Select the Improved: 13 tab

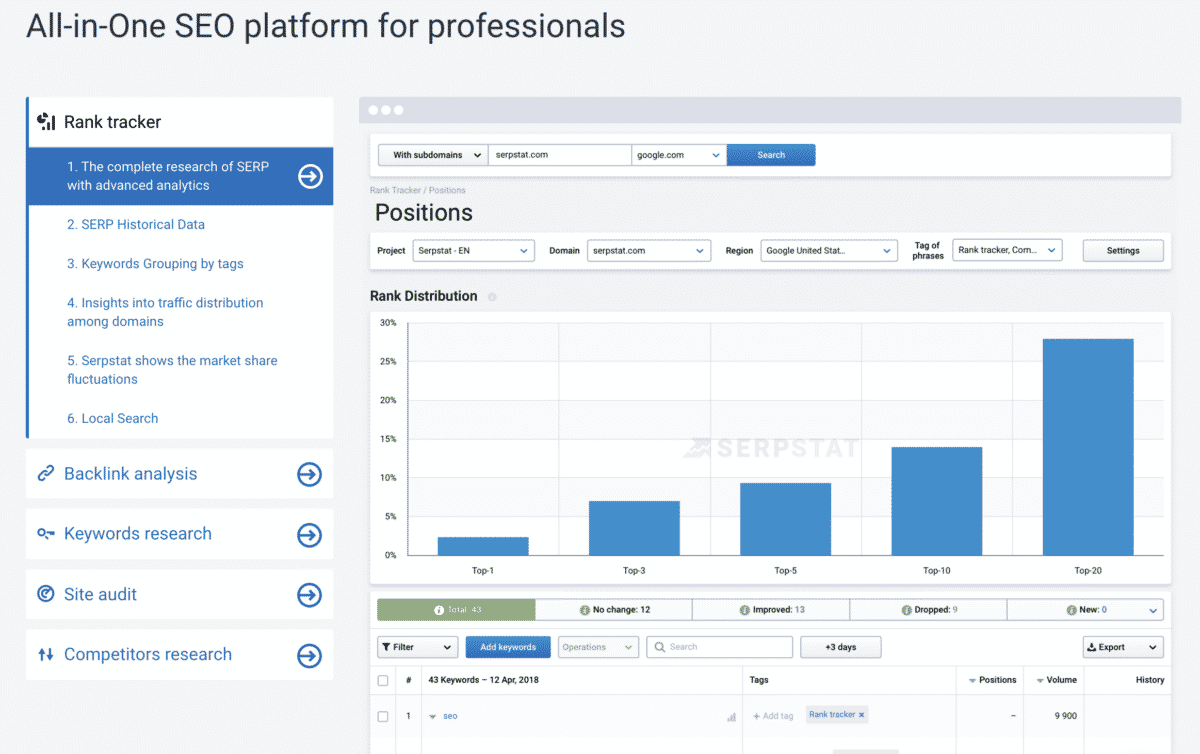pyautogui.click(x=771, y=609)
